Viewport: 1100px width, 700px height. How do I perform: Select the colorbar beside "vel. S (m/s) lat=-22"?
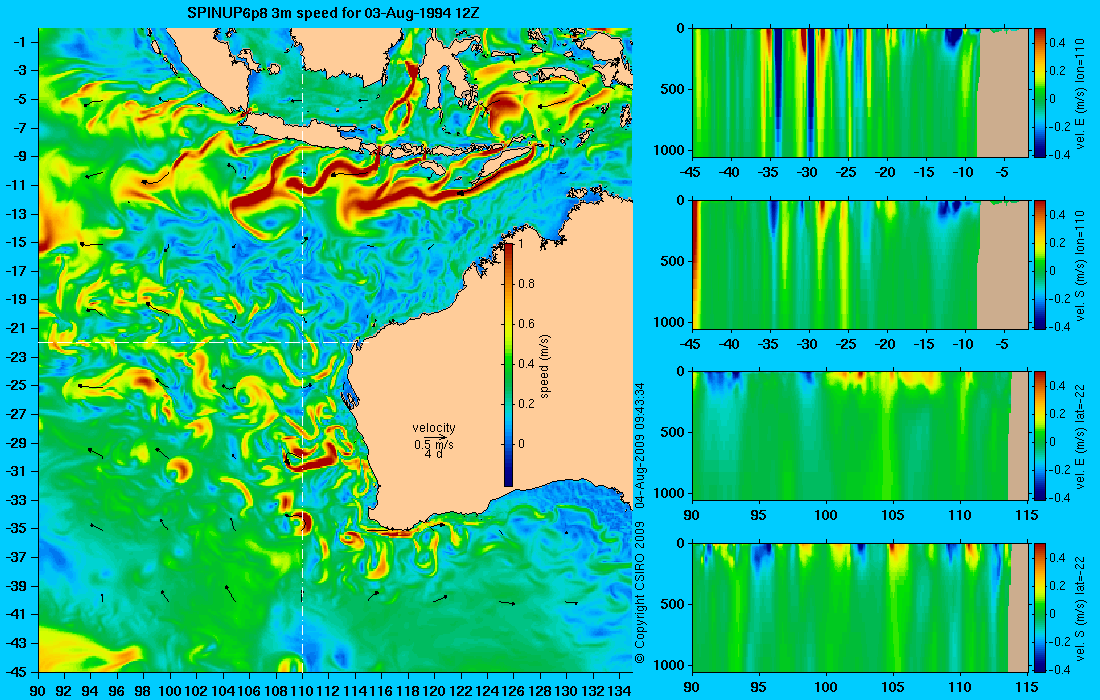coord(1039,607)
